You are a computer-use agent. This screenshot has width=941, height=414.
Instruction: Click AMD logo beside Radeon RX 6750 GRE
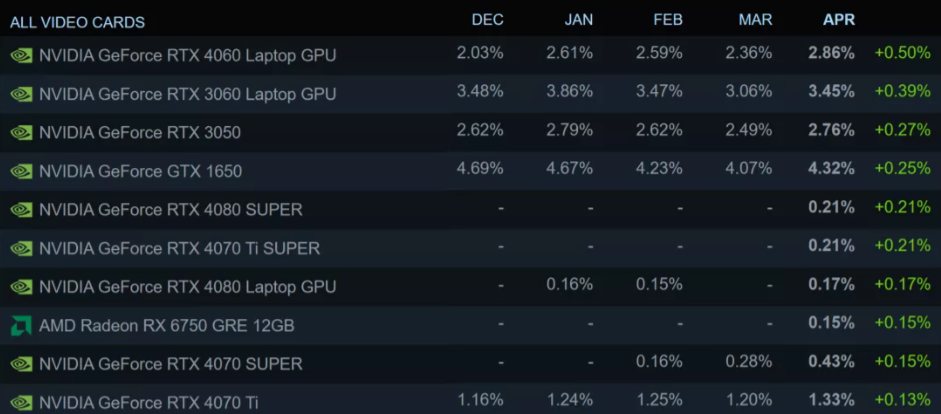coord(21,326)
